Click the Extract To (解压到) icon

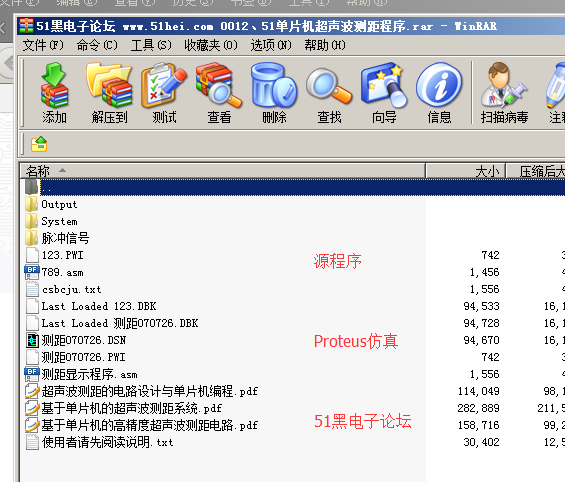pos(109,85)
